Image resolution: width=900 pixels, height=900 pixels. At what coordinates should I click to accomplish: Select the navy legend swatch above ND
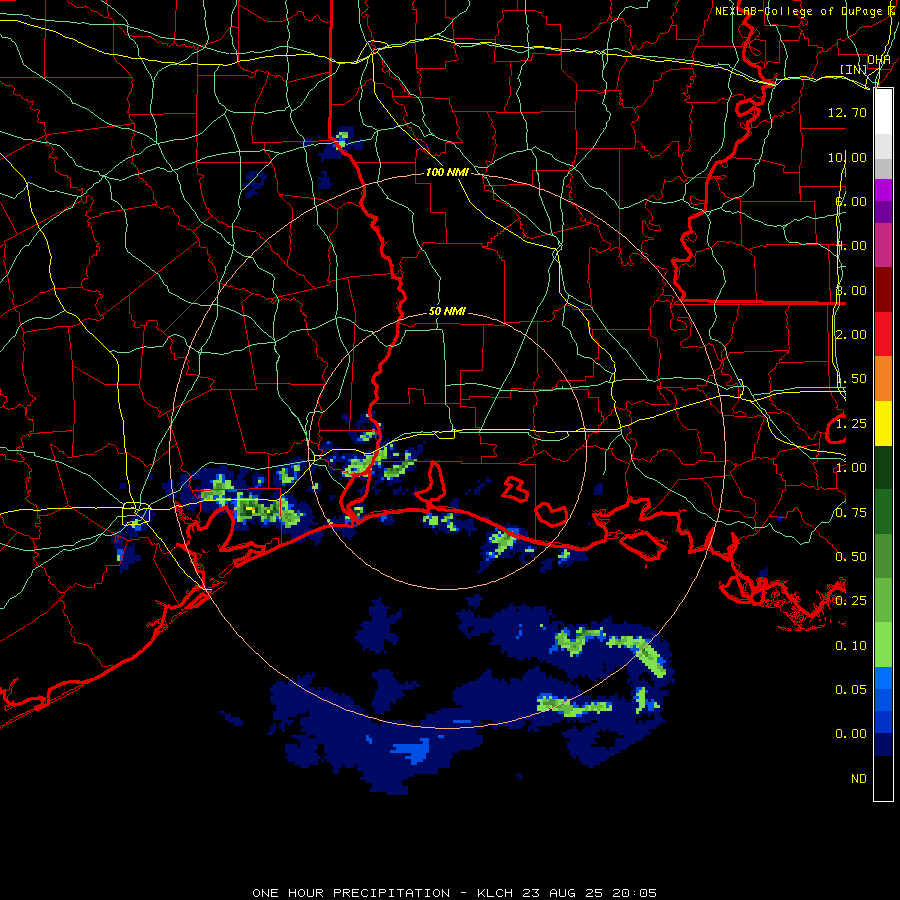(x=883, y=744)
